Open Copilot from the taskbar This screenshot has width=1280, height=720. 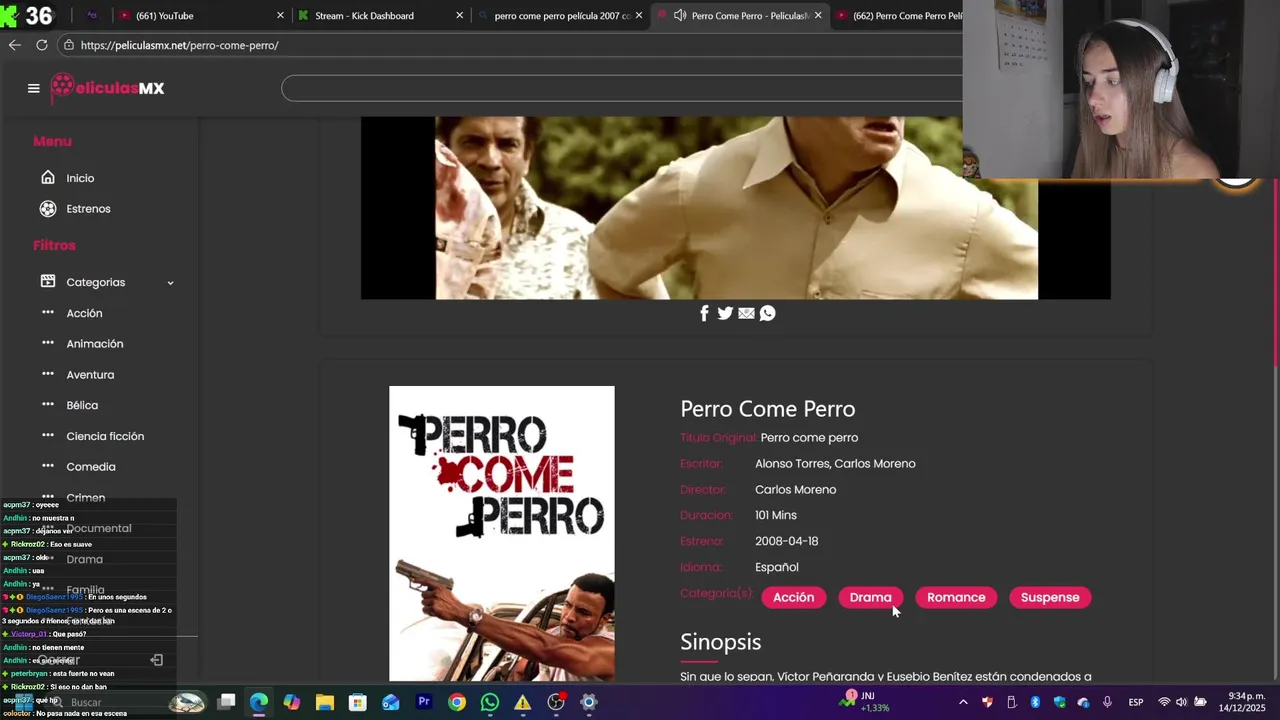pyautogui.click(x=292, y=702)
